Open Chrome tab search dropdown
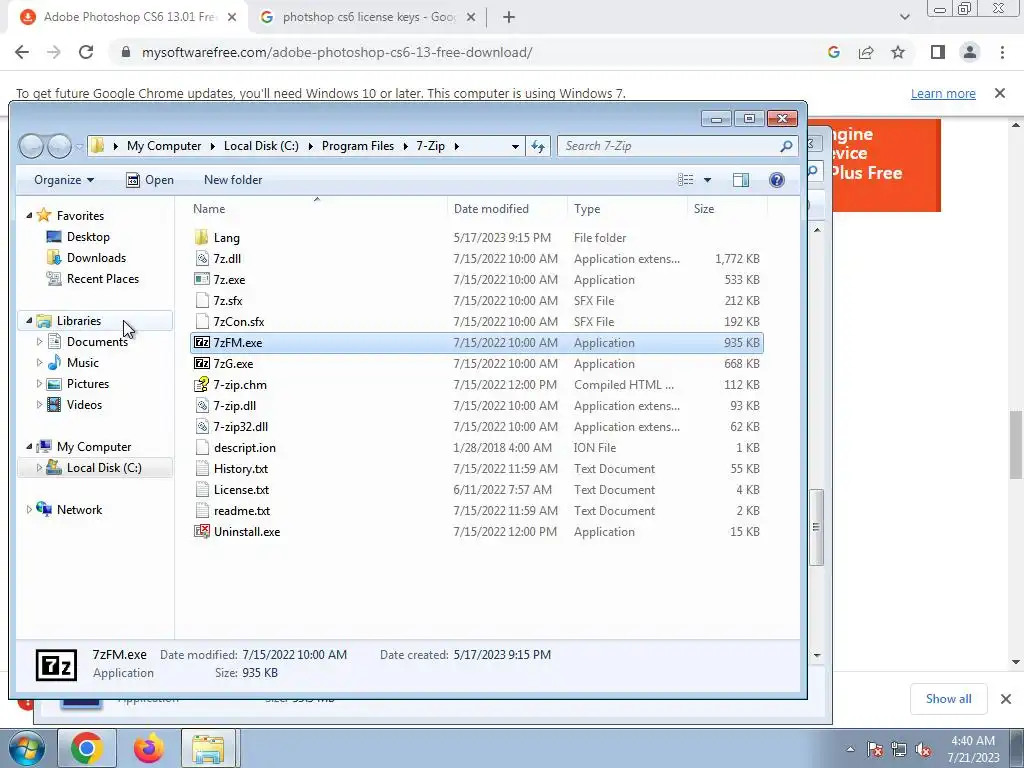Image resolution: width=1024 pixels, height=768 pixels. (904, 17)
